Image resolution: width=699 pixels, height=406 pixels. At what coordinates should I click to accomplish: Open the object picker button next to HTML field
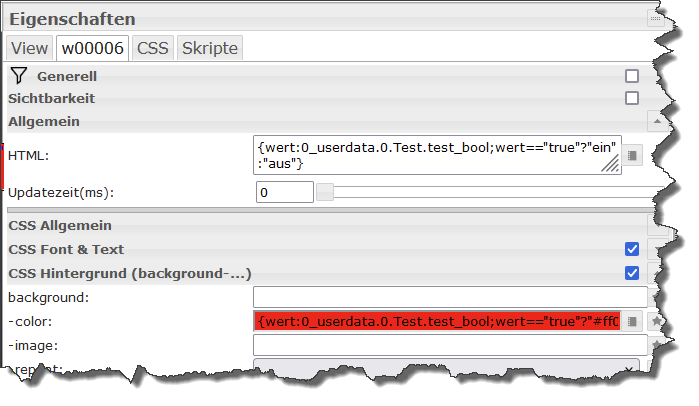[x=632, y=156]
